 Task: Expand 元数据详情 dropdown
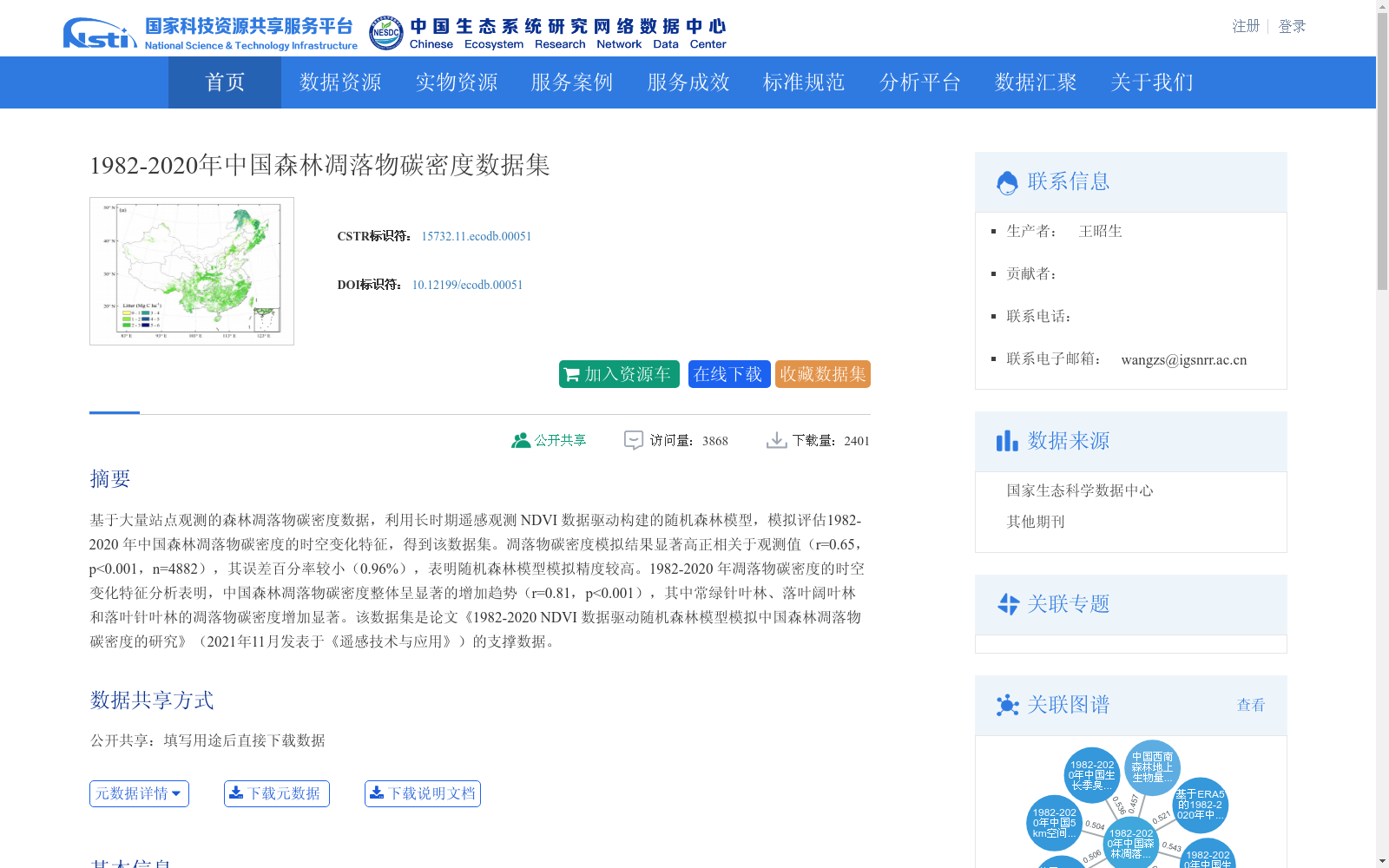tap(139, 793)
